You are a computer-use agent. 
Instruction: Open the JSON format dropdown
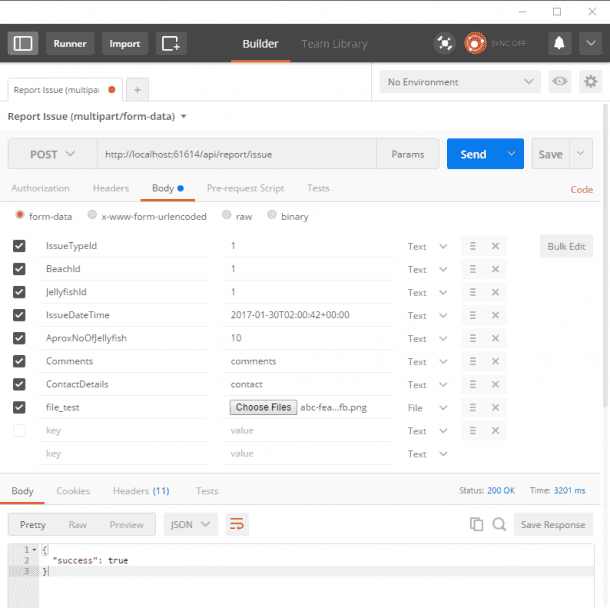coord(190,524)
